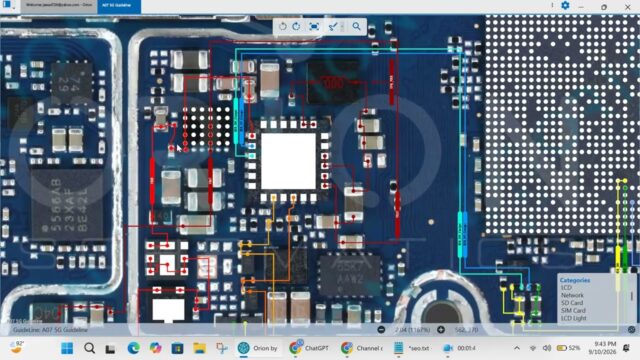Choose LCD Light category
The height and width of the screenshot is (360, 640).
573,318
